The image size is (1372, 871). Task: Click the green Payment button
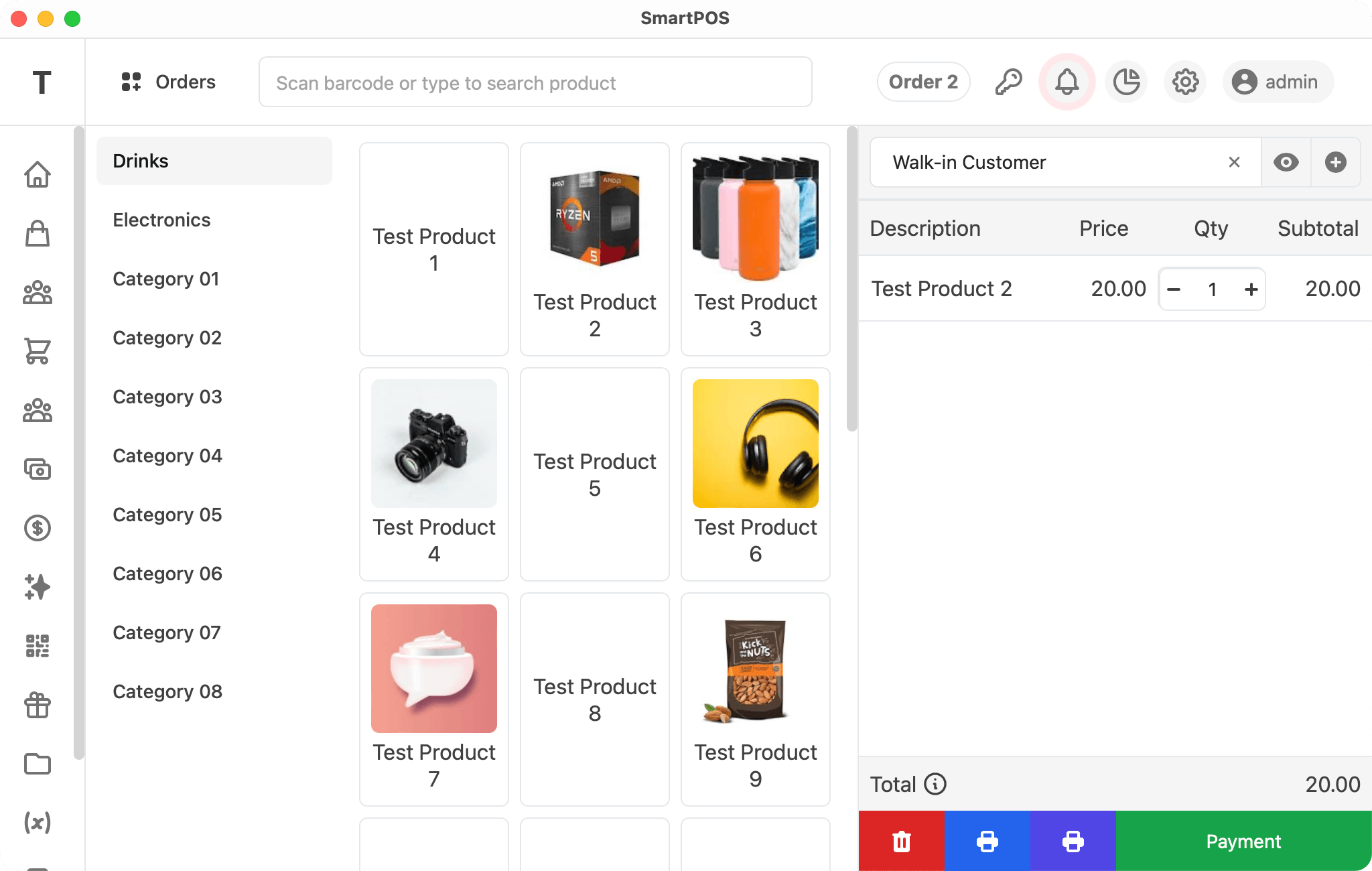pyautogui.click(x=1243, y=842)
